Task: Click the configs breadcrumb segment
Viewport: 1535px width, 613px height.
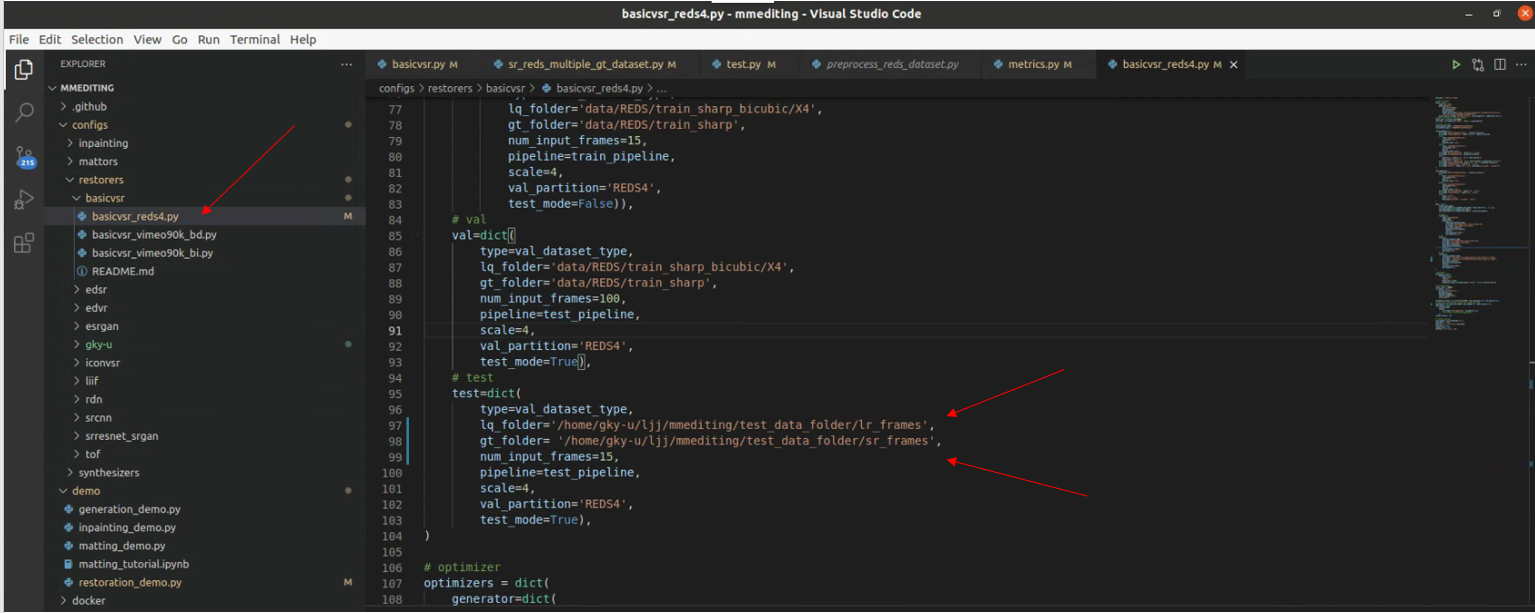Action: point(396,88)
